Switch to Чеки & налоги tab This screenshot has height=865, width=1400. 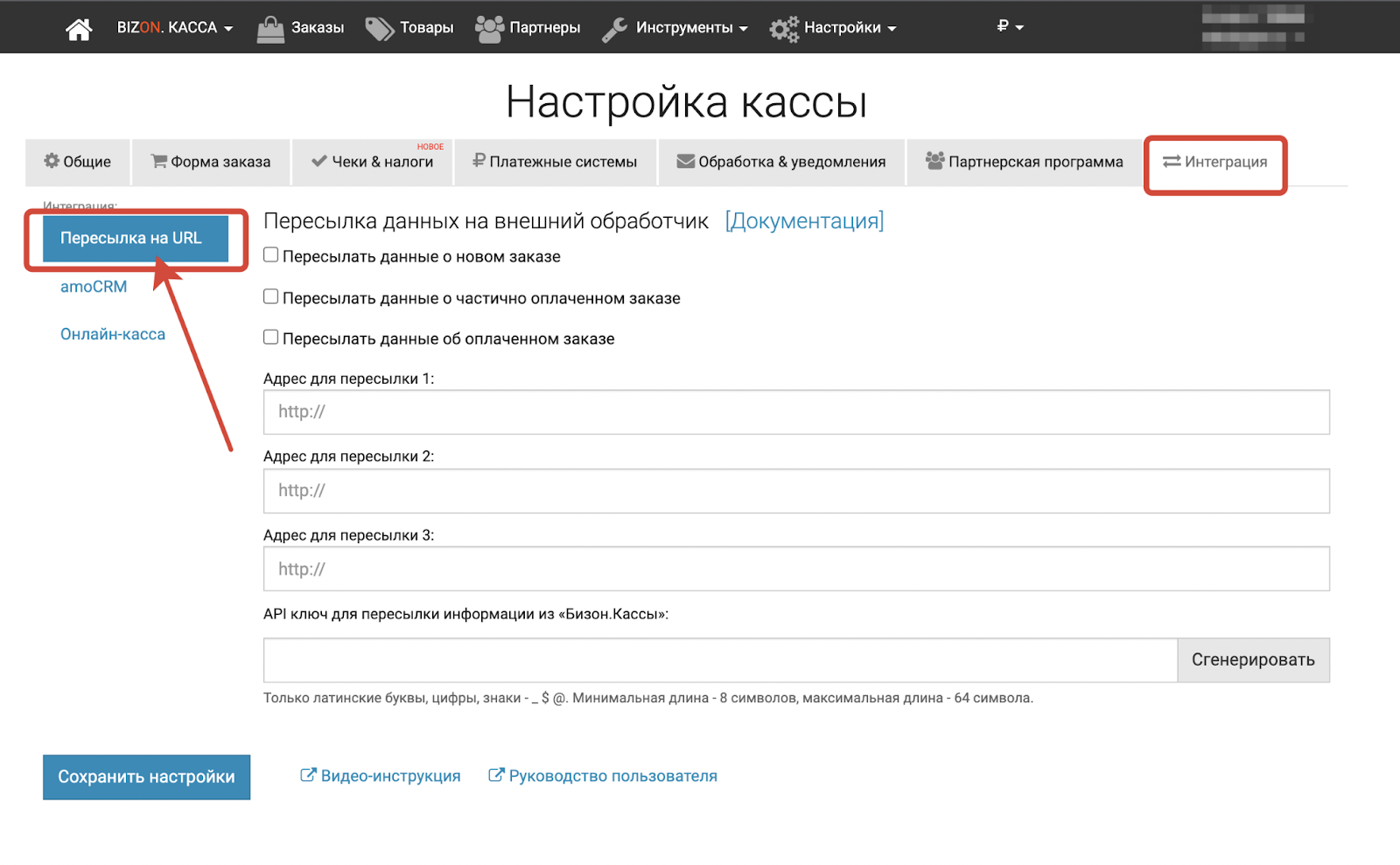coord(373,162)
